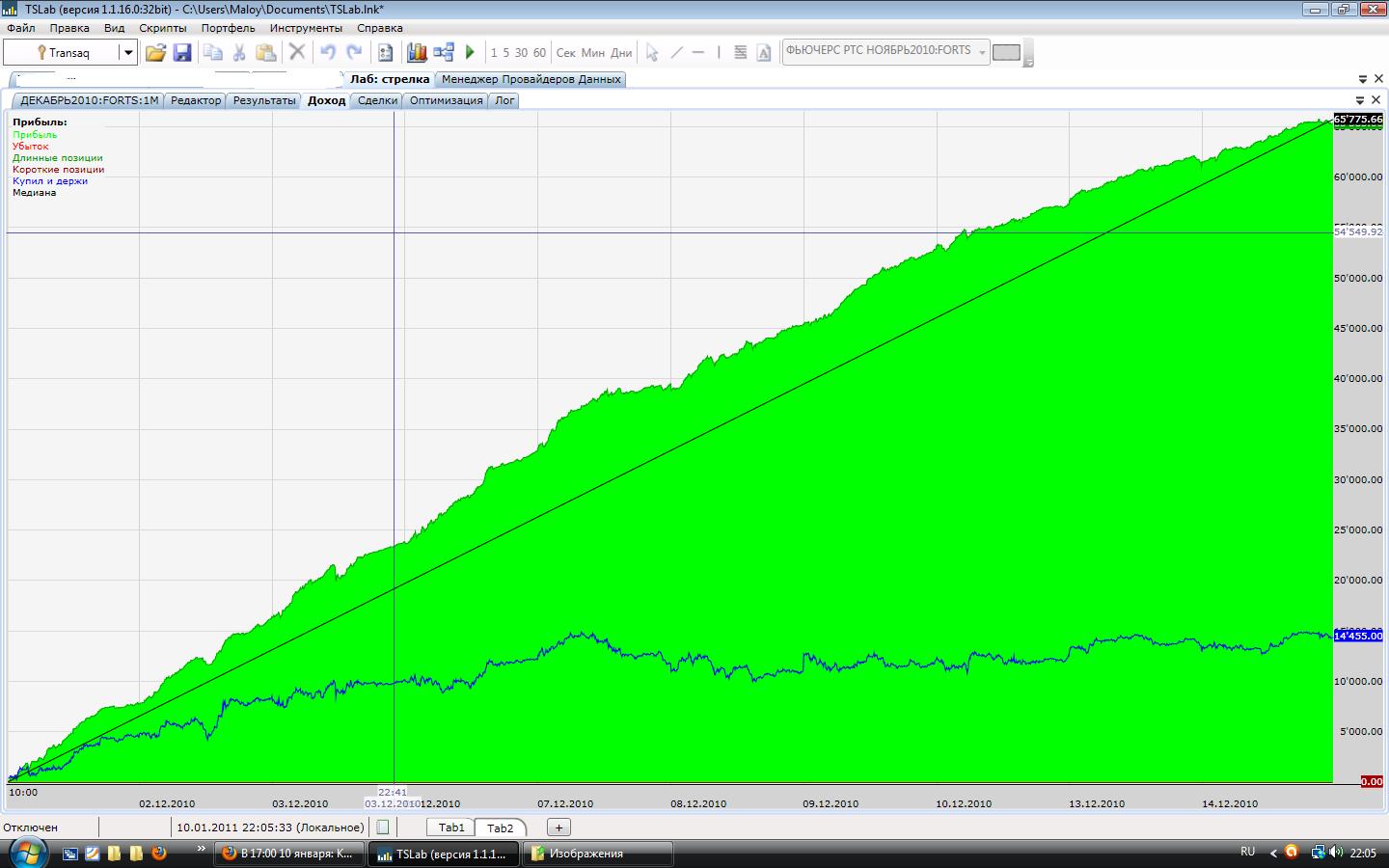The height and width of the screenshot is (868, 1389).
Task: Select the arrow cursor tool
Action: tap(652, 53)
